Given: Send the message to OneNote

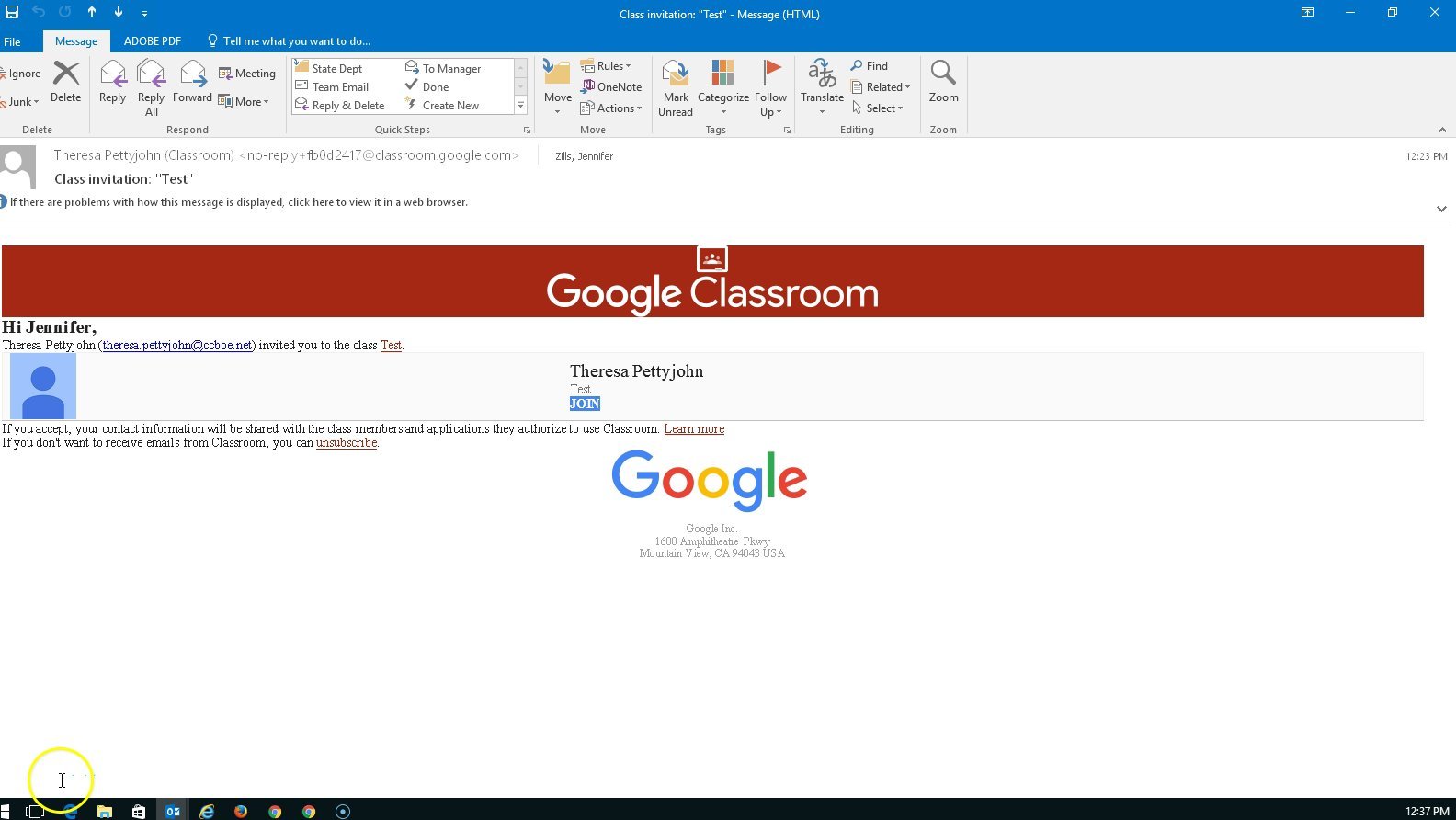Looking at the screenshot, I should pos(611,87).
